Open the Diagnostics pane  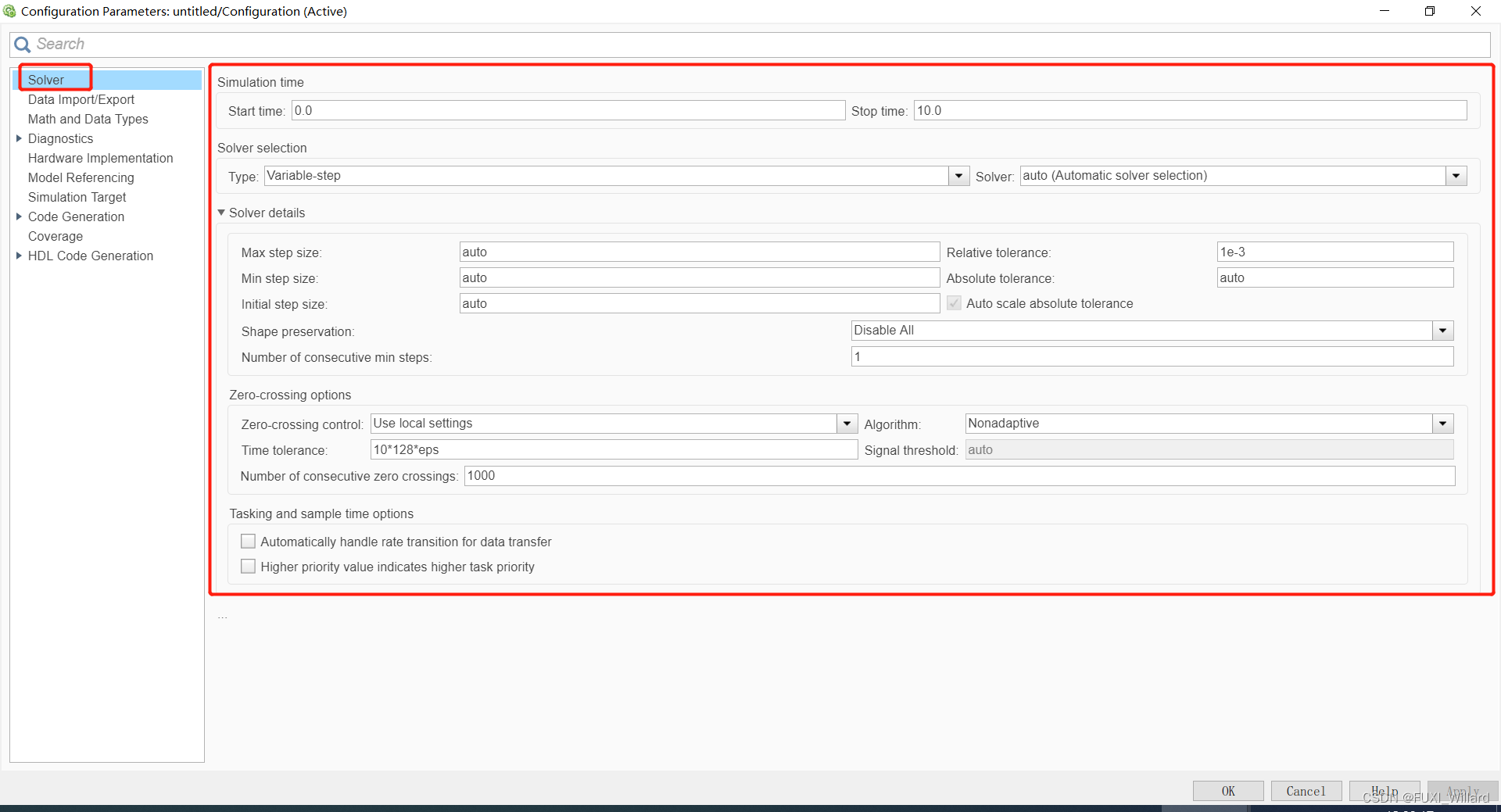[61, 138]
